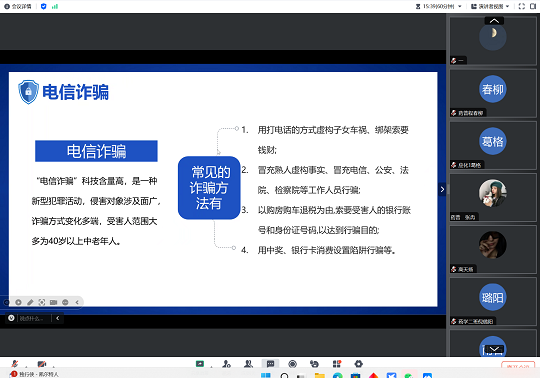The image size is (540, 378).
Task: Collapse the slide annotation toolbar
Action: [77, 302]
